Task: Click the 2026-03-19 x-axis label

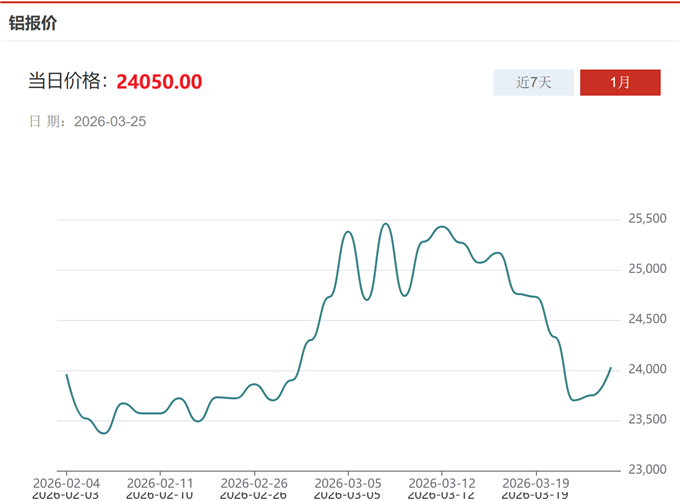Action: [x=536, y=481]
